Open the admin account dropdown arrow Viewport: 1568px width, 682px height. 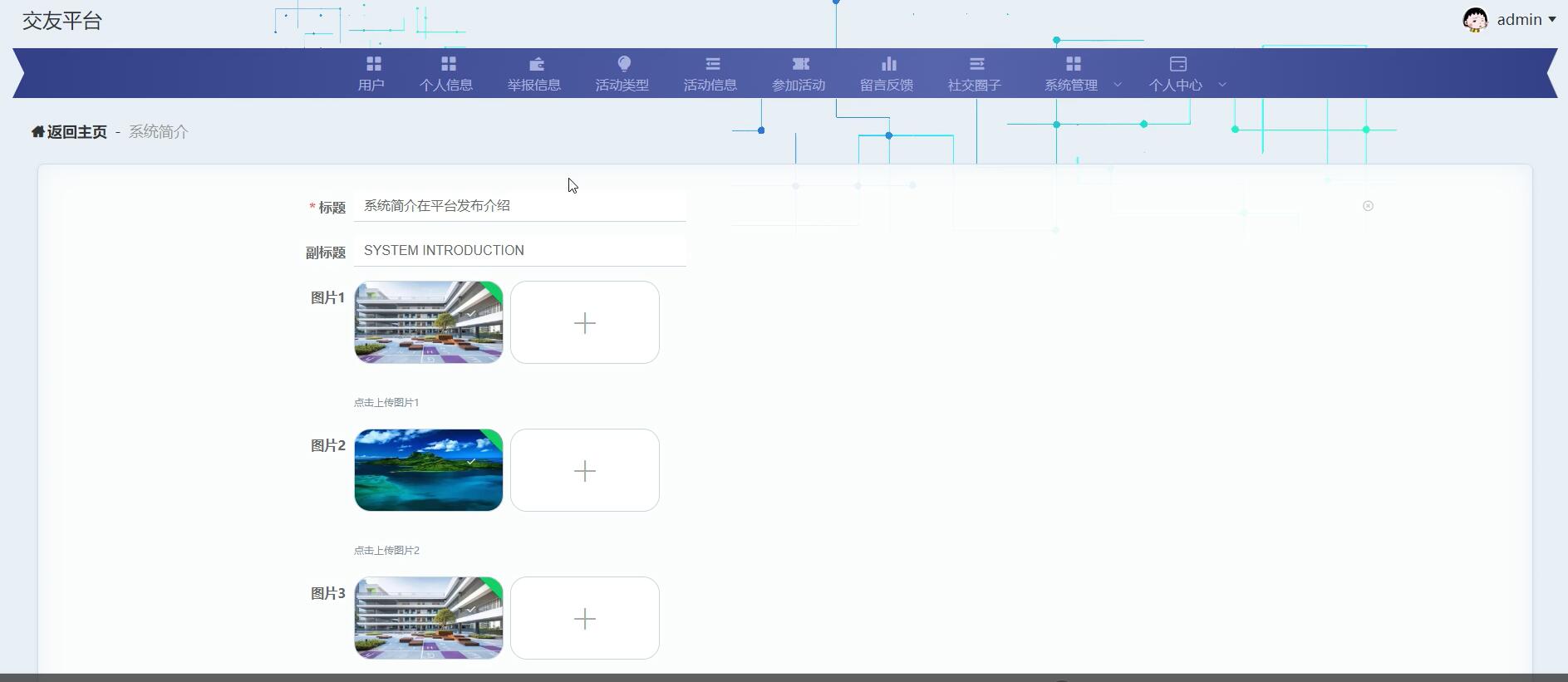pyautogui.click(x=1551, y=20)
